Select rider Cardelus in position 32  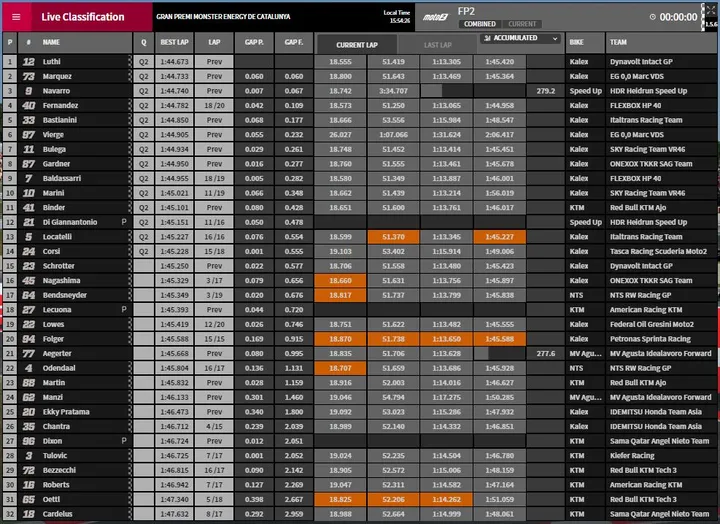(57, 514)
